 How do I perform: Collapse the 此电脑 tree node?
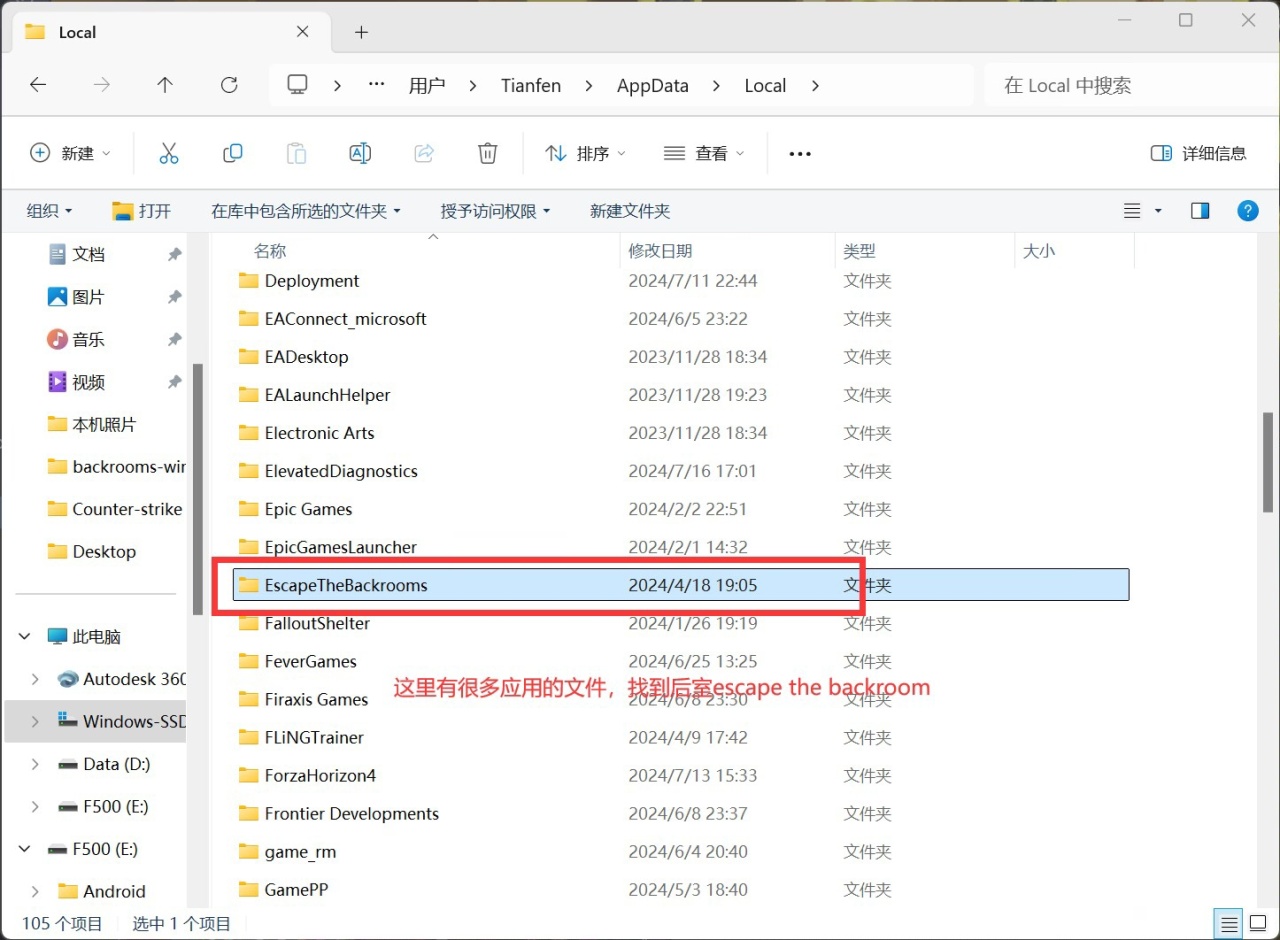click(26, 636)
